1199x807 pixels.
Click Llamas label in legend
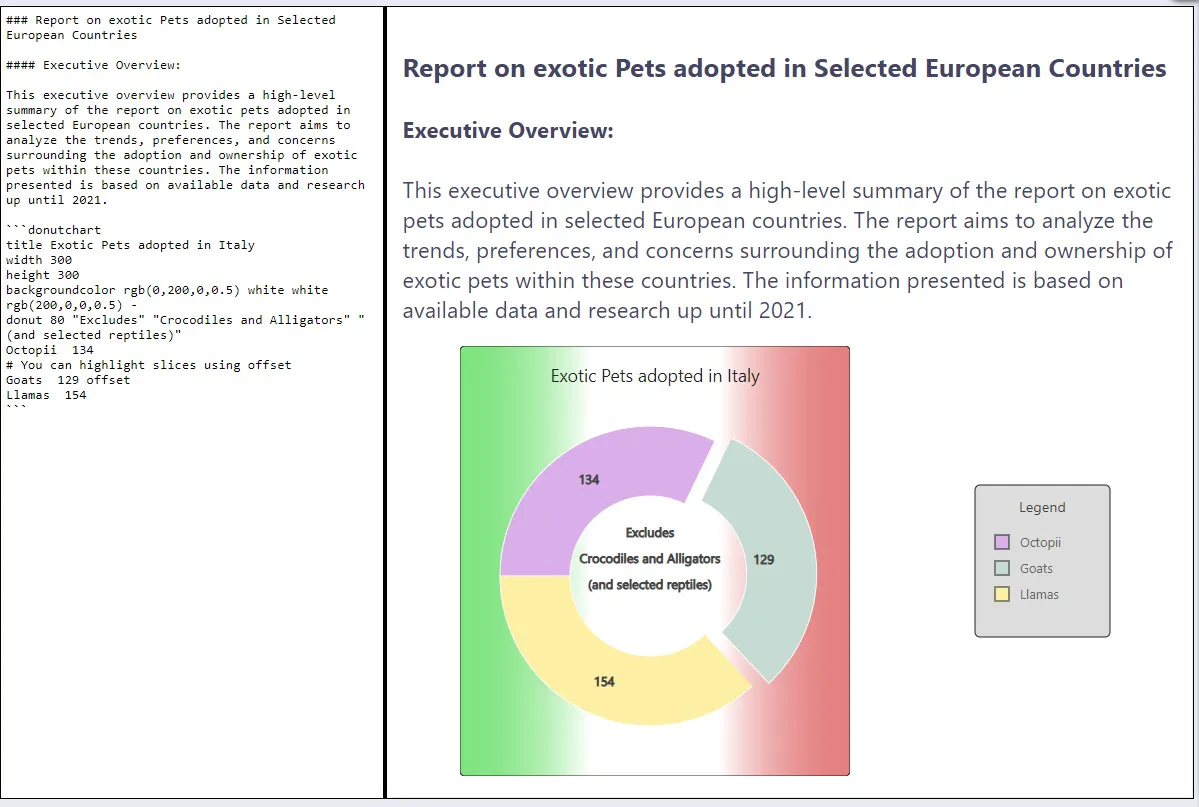click(1039, 594)
